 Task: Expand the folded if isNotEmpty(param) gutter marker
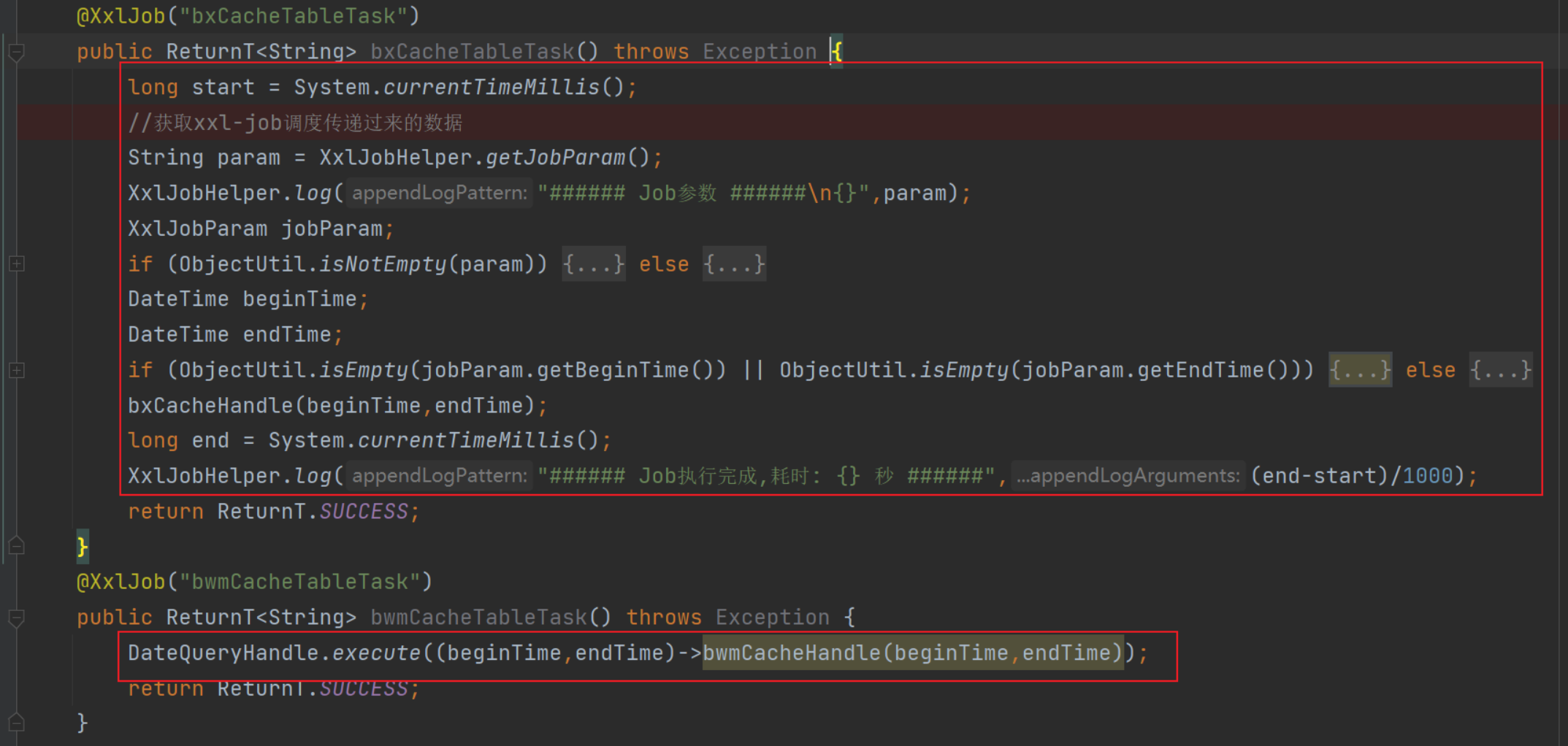click(16, 264)
